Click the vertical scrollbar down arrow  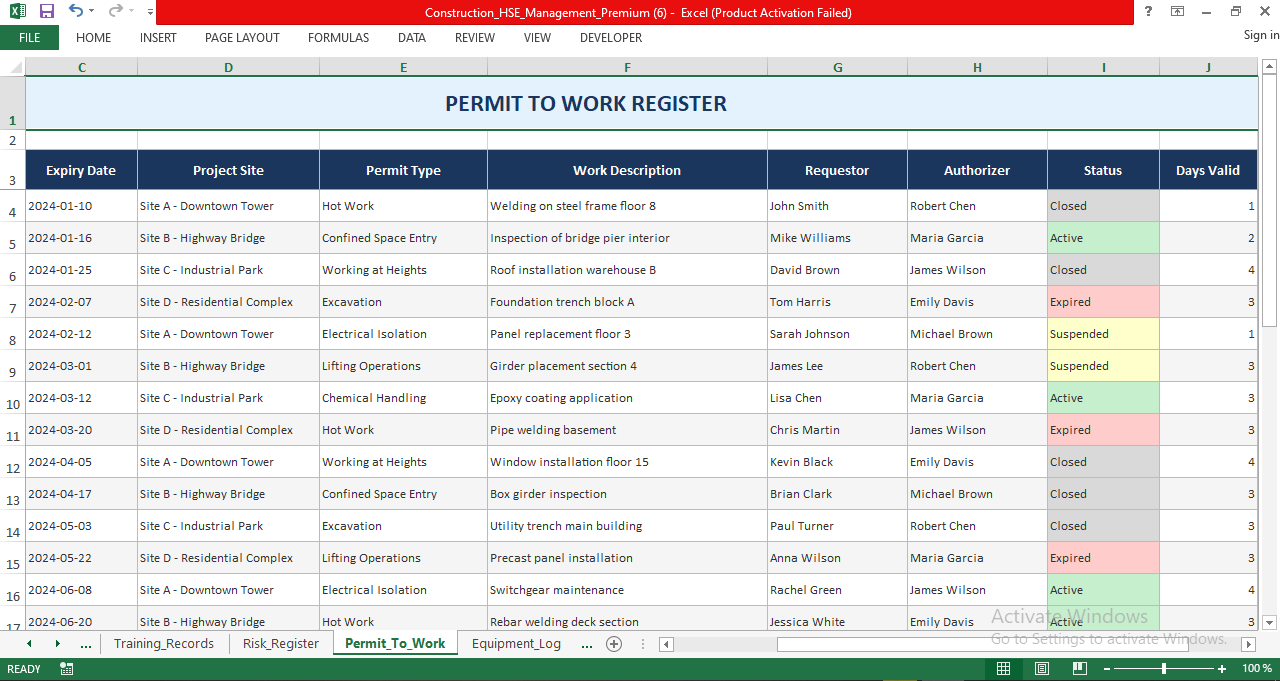(x=1270, y=622)
